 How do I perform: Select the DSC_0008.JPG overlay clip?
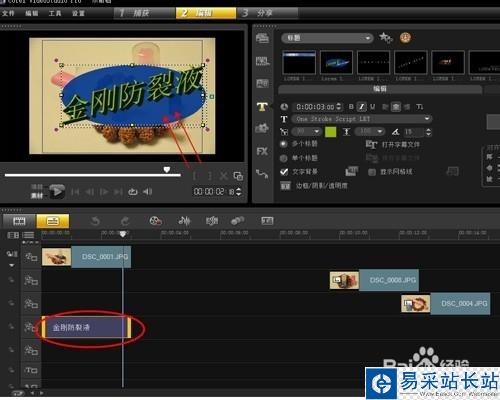point(374,280)
